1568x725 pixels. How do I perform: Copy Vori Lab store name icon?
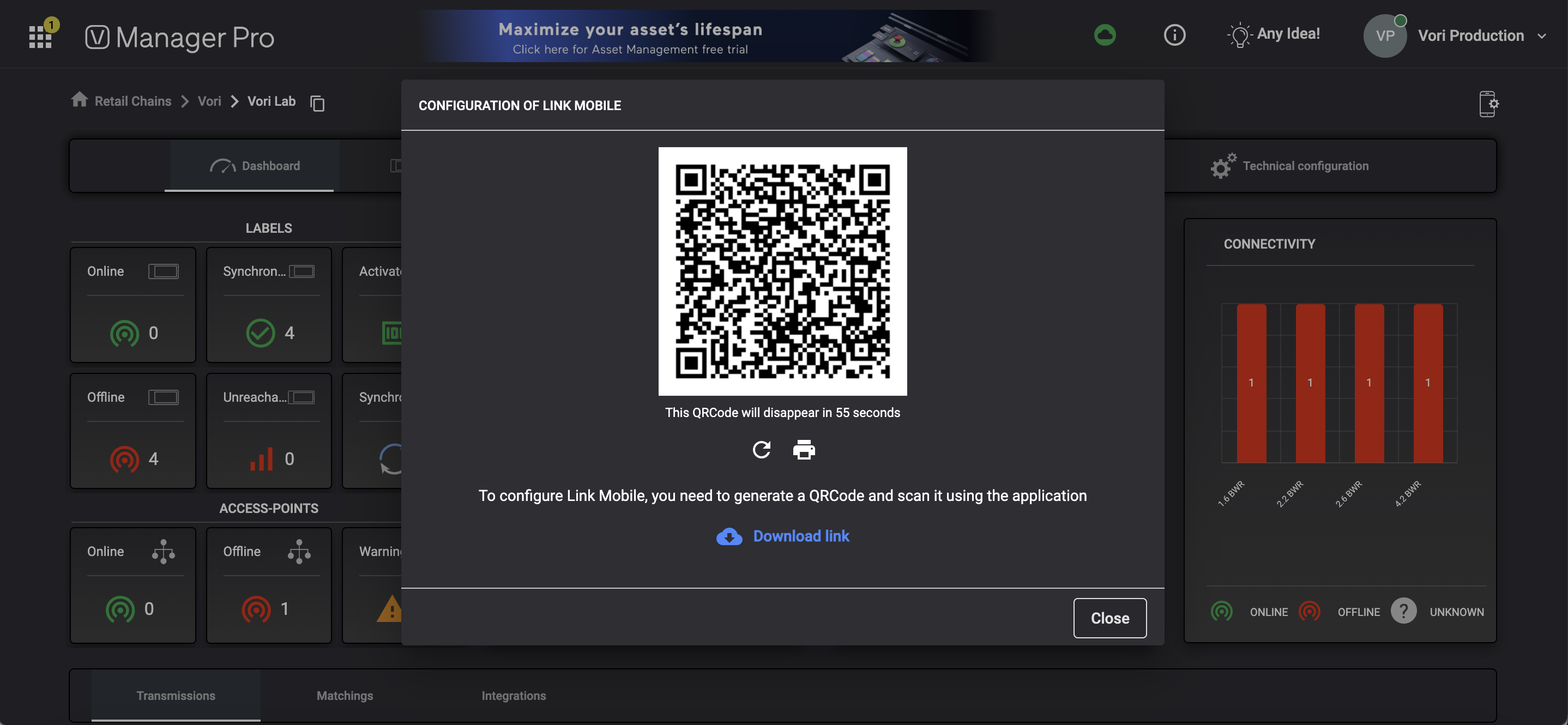[x=317, y=104]
